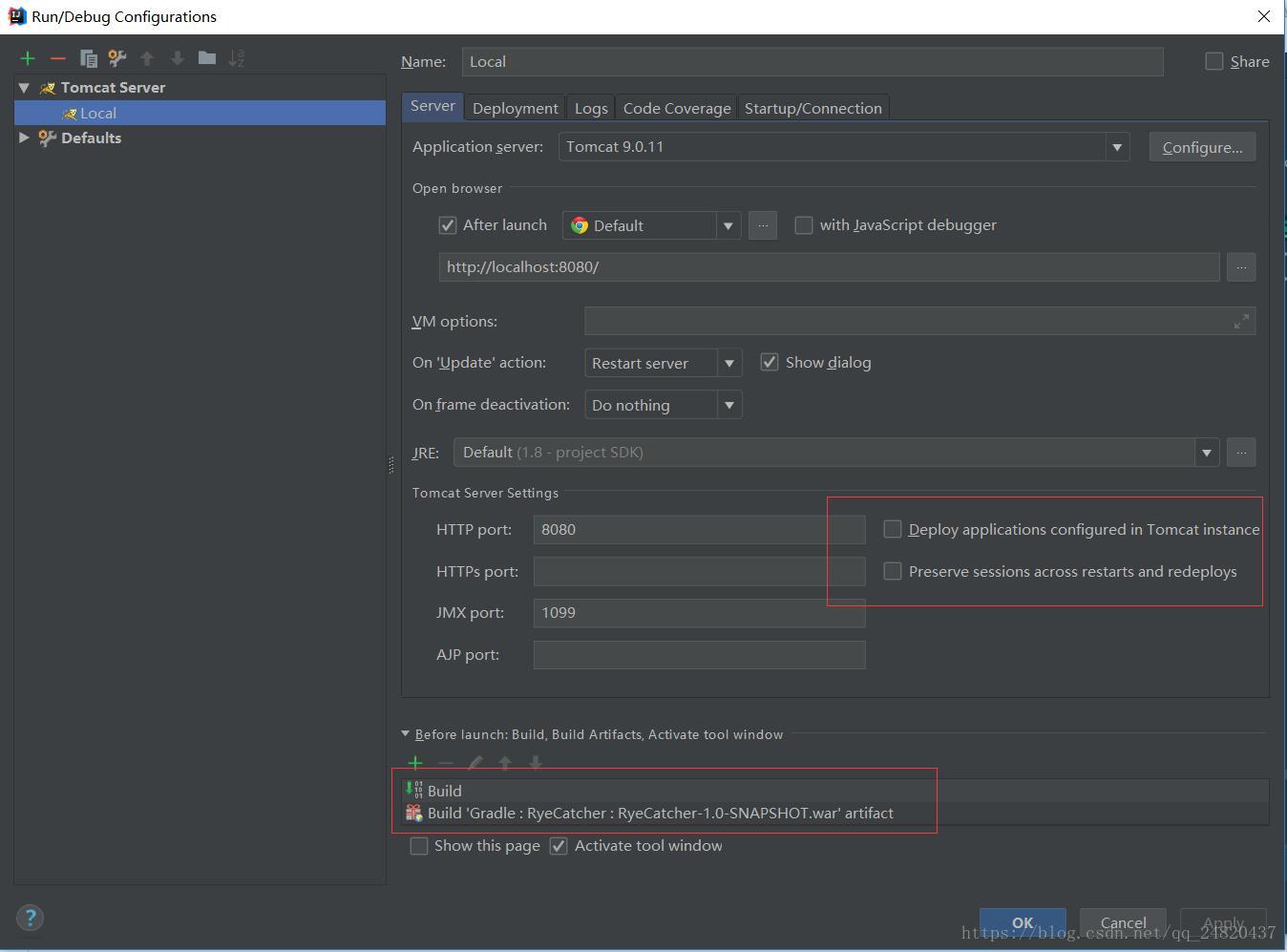Image resolution: width=1287 pixels, height=952 pixels.
Task: Click the OK button
Action: [x=1023, y=922]
